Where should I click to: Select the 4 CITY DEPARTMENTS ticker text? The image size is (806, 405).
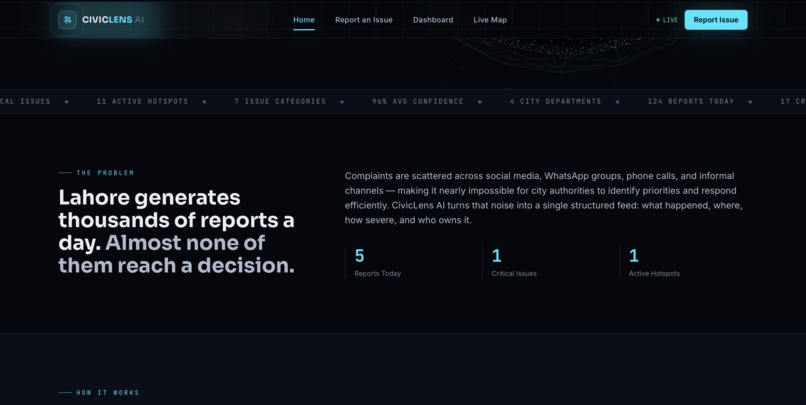pyautogui.click(x=555, y=101)
